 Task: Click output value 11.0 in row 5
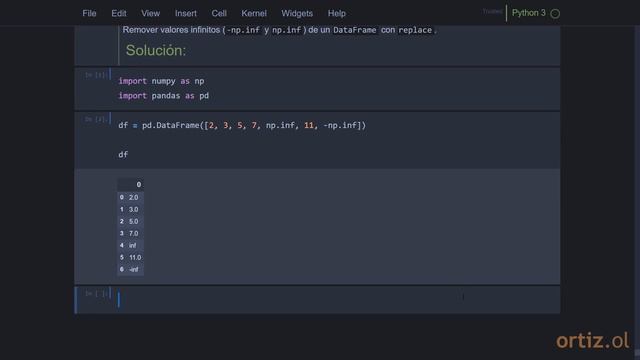135,258
